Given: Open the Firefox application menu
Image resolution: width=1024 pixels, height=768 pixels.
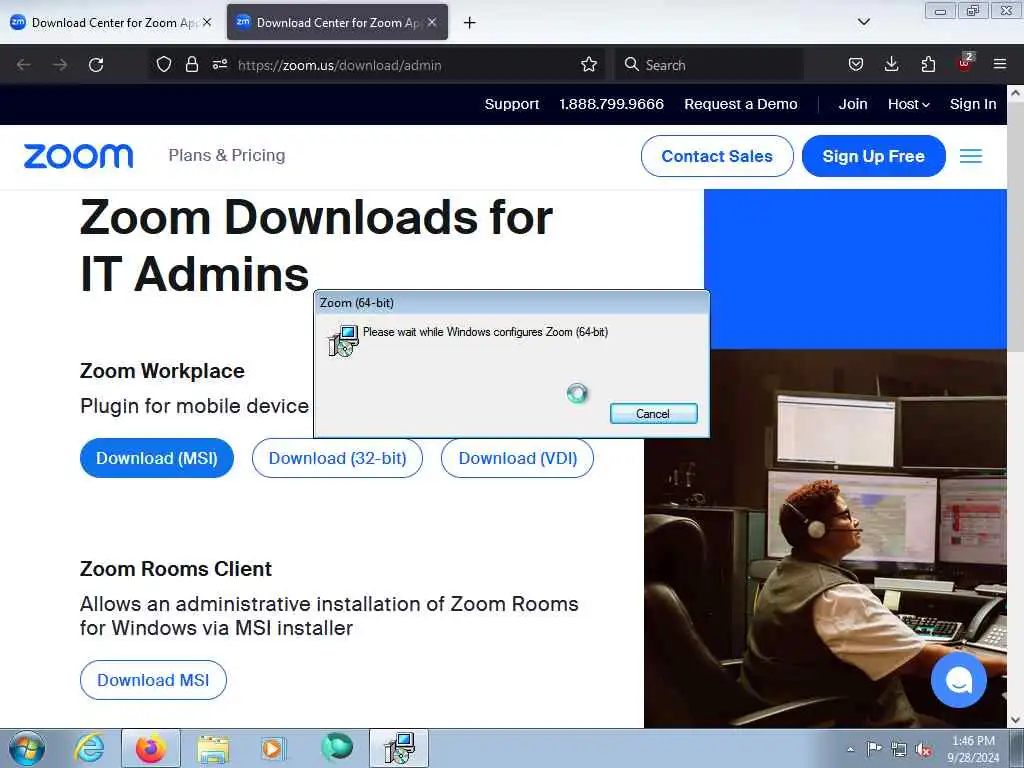Looking at the screenshot, I should (1000, 64).
